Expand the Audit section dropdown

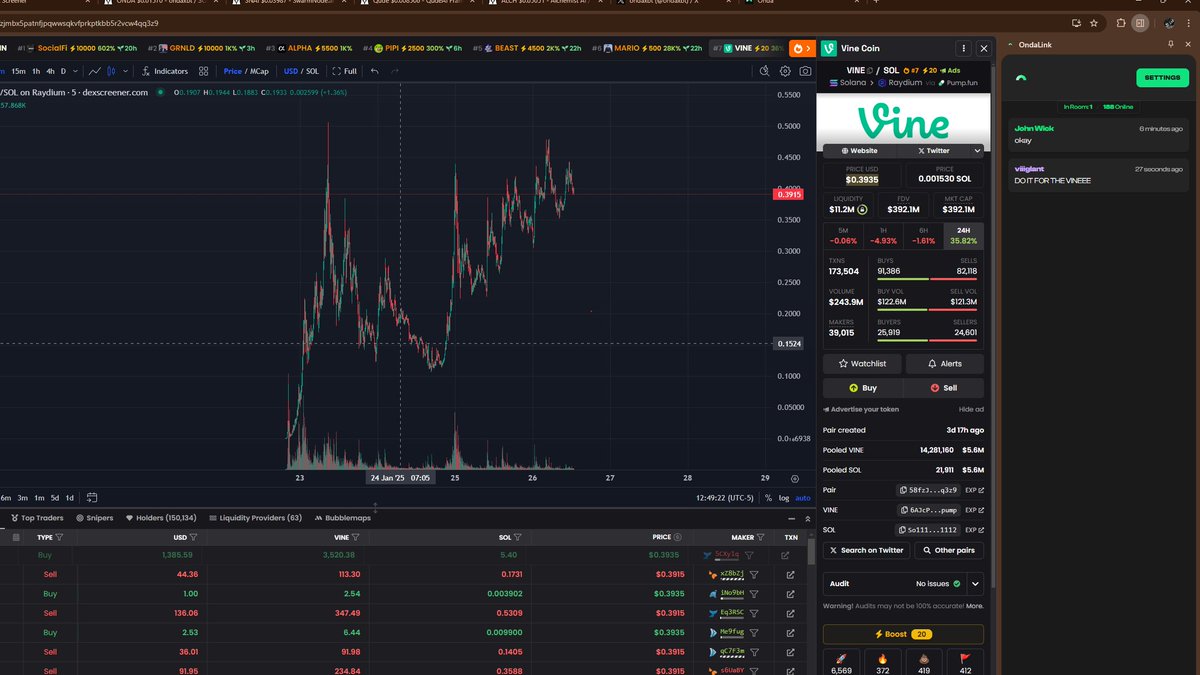click(x=975, y=583)
